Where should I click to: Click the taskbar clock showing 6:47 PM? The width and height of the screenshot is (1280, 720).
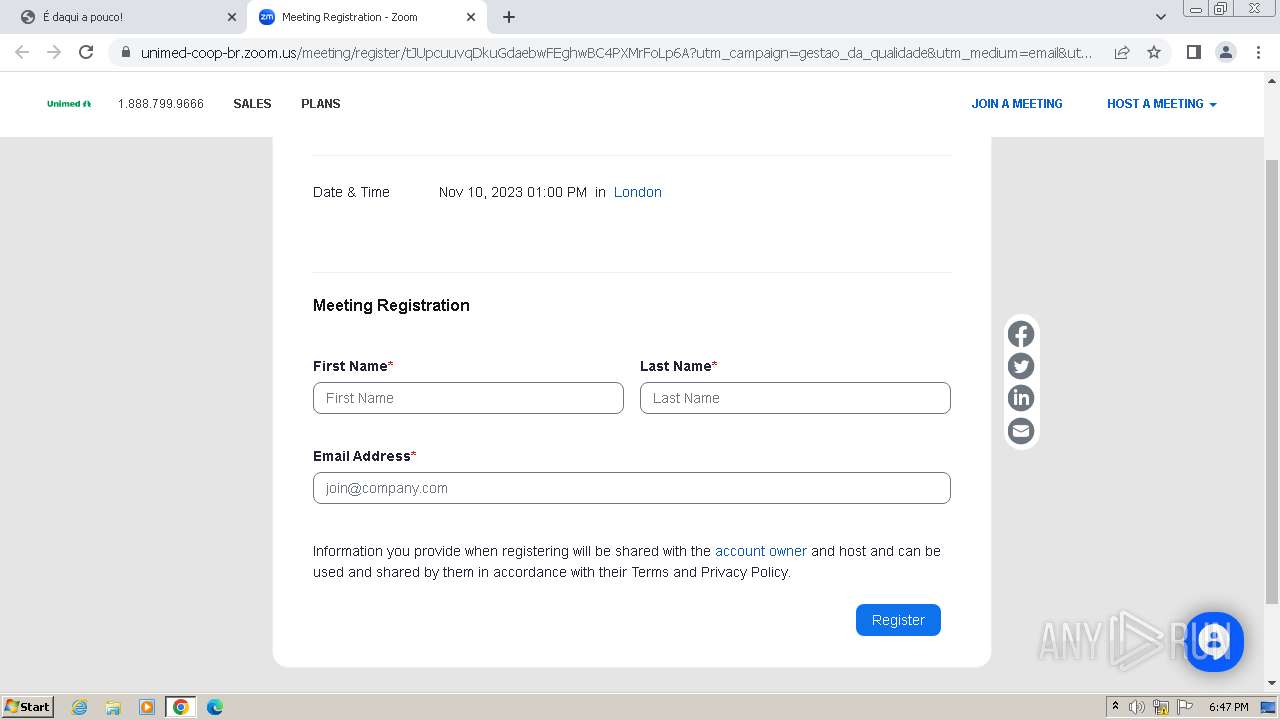1228,707
